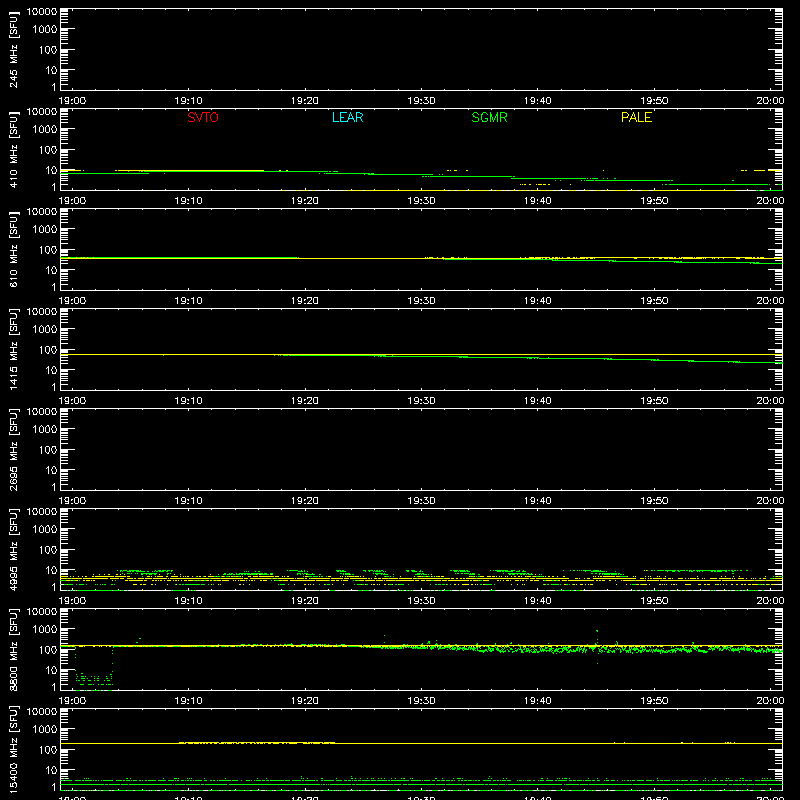Click 19:40 under the 410 MHz panel
This screenshot has height=800, width=800.
click(x=538, y=201)
